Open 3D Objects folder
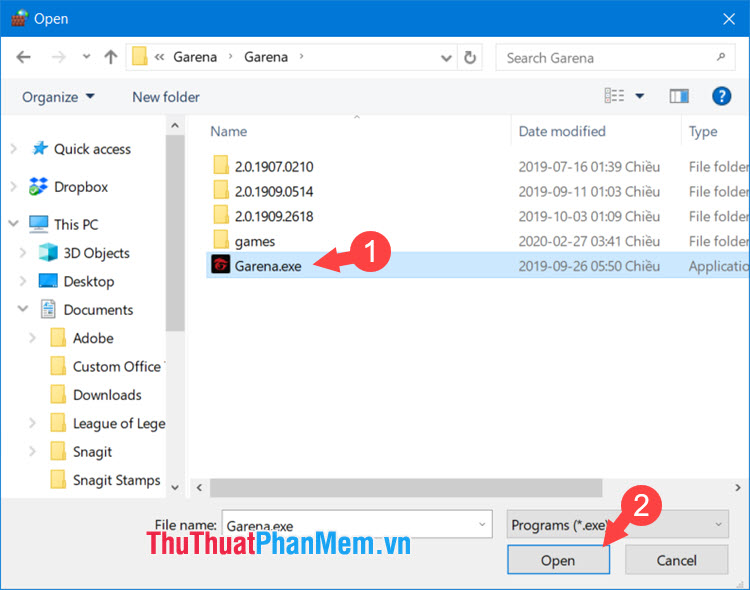The width and height of the screenshot is (750, 590). (96, 253)
